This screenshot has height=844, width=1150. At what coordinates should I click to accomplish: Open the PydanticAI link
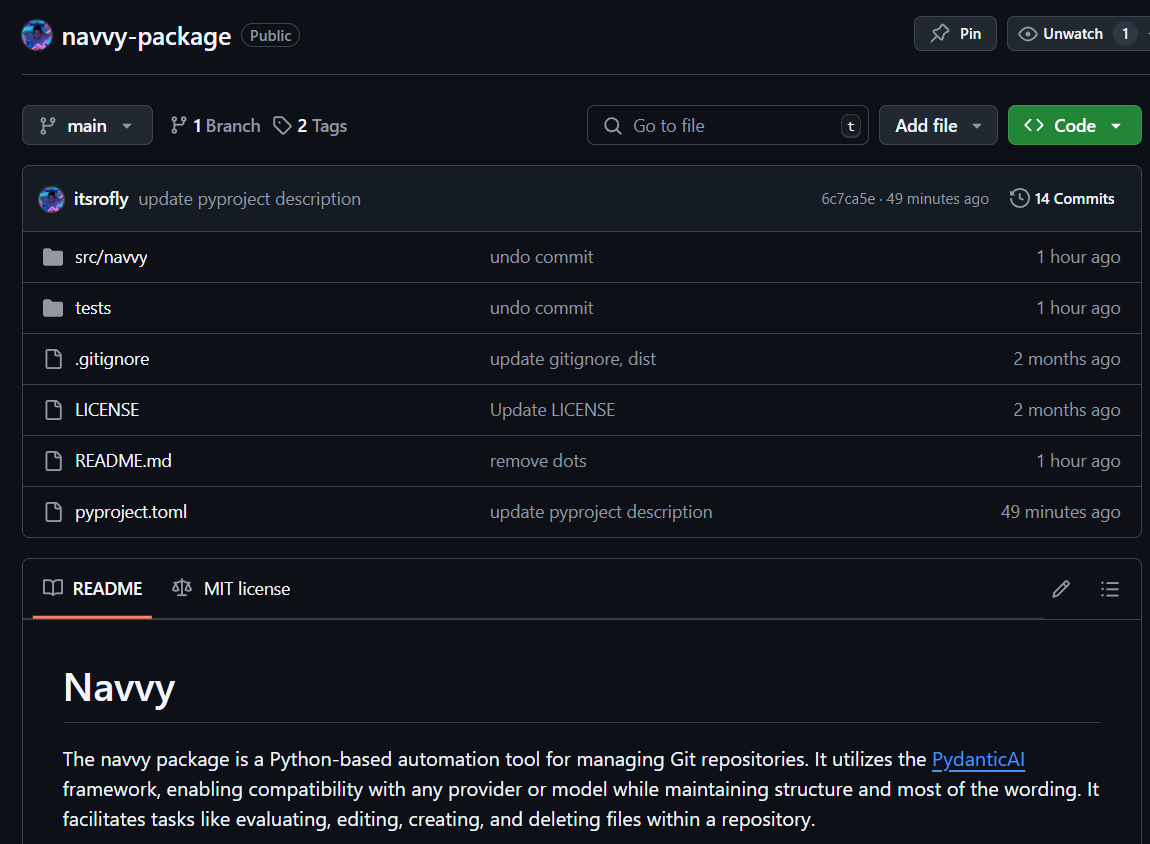point(978,760)
